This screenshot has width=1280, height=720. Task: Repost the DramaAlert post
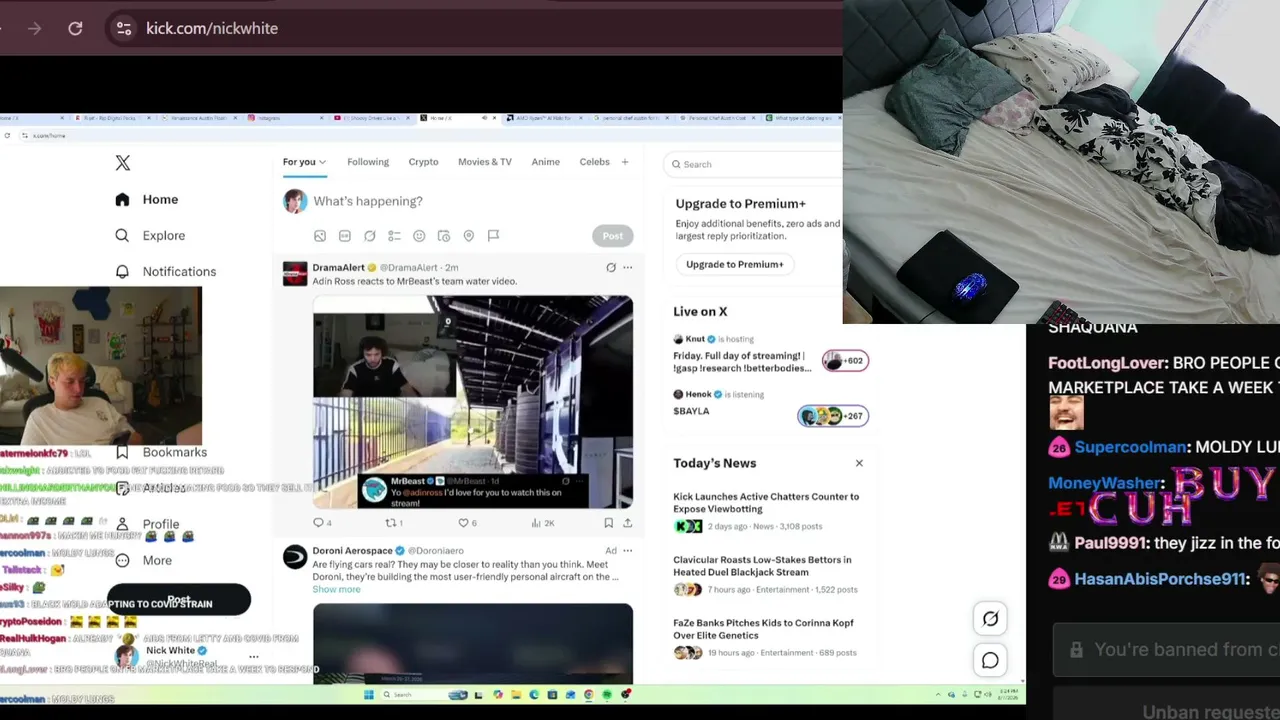(x=394, y=523)
